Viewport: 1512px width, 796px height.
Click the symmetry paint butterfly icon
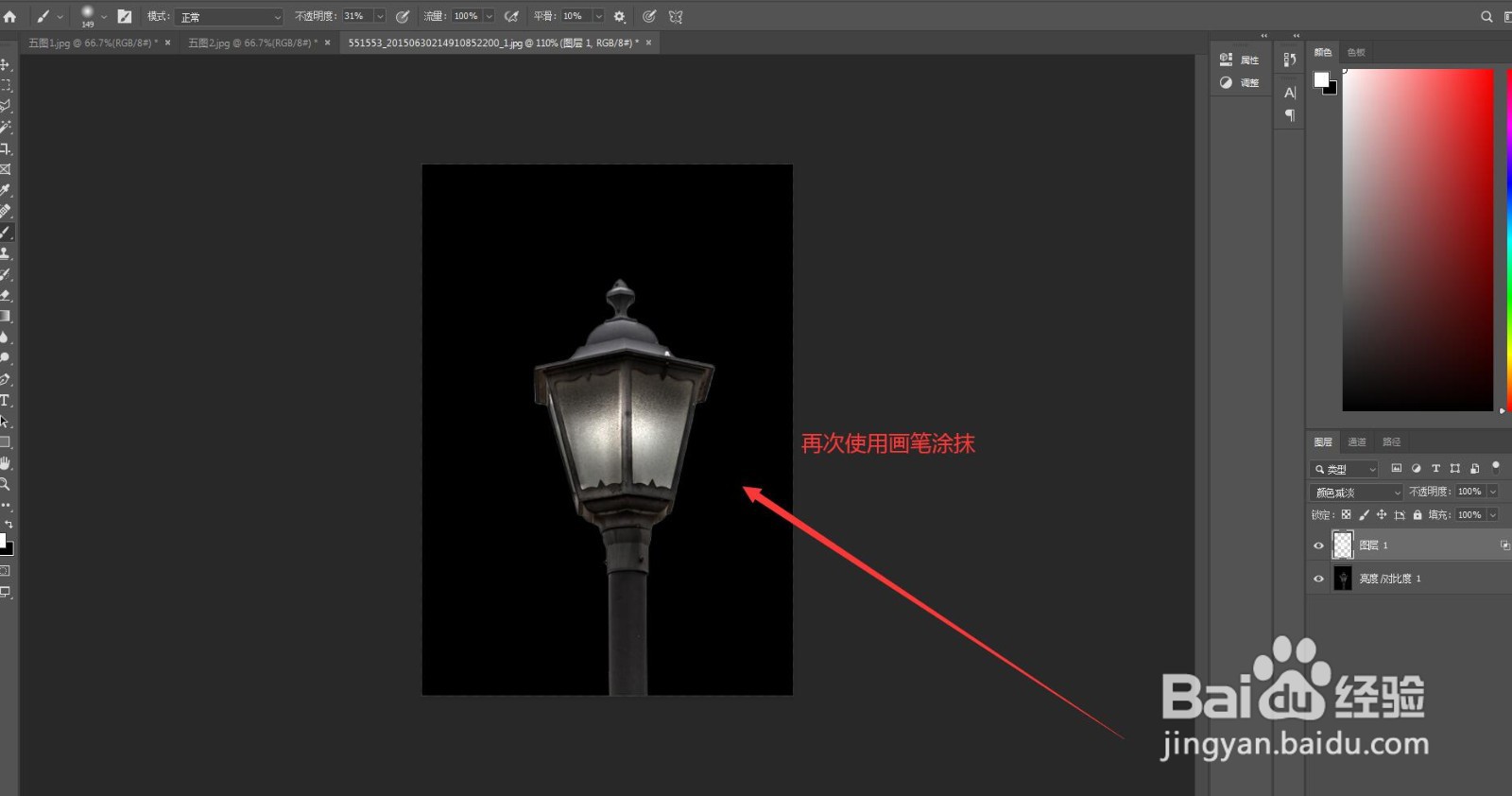675,16
